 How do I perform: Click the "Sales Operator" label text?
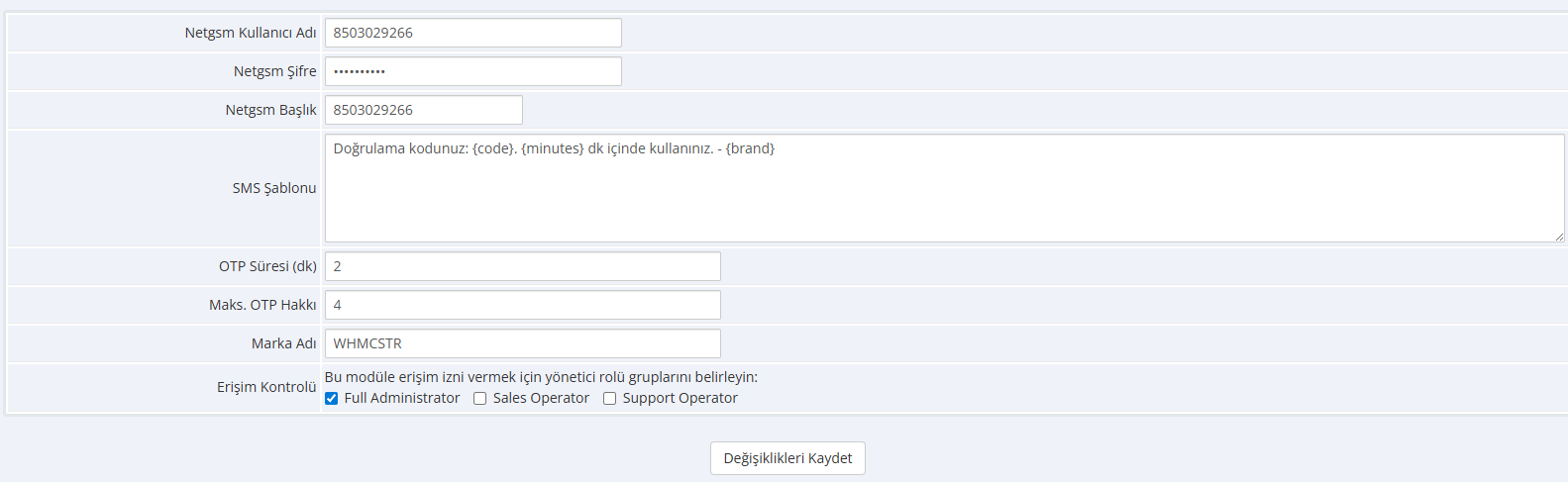[x=541, y=398]
